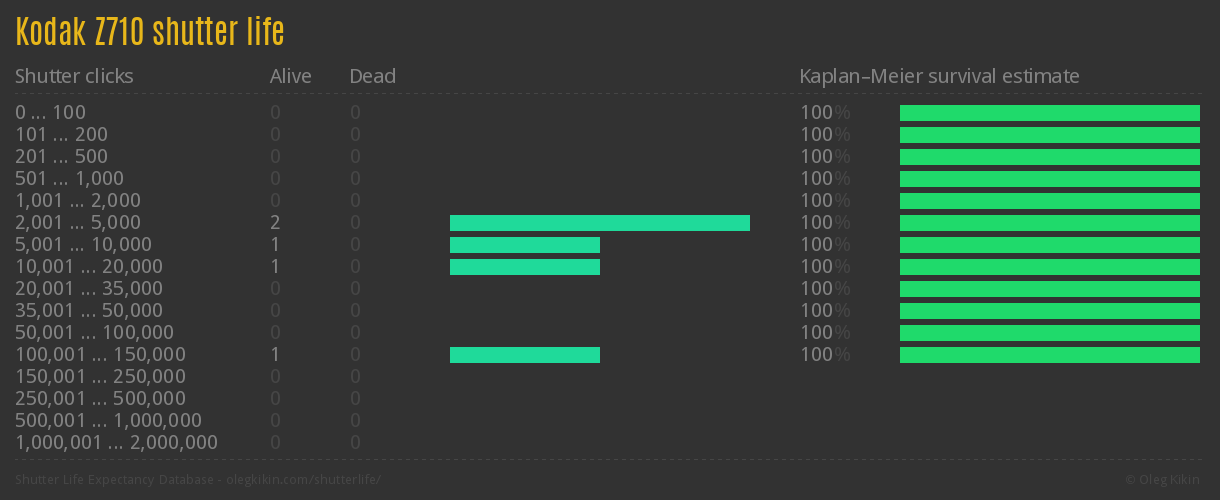Click the alive-count bar for 5,001 … 10,000
The height and width of the screenshot is (500, 1220).
524,245
